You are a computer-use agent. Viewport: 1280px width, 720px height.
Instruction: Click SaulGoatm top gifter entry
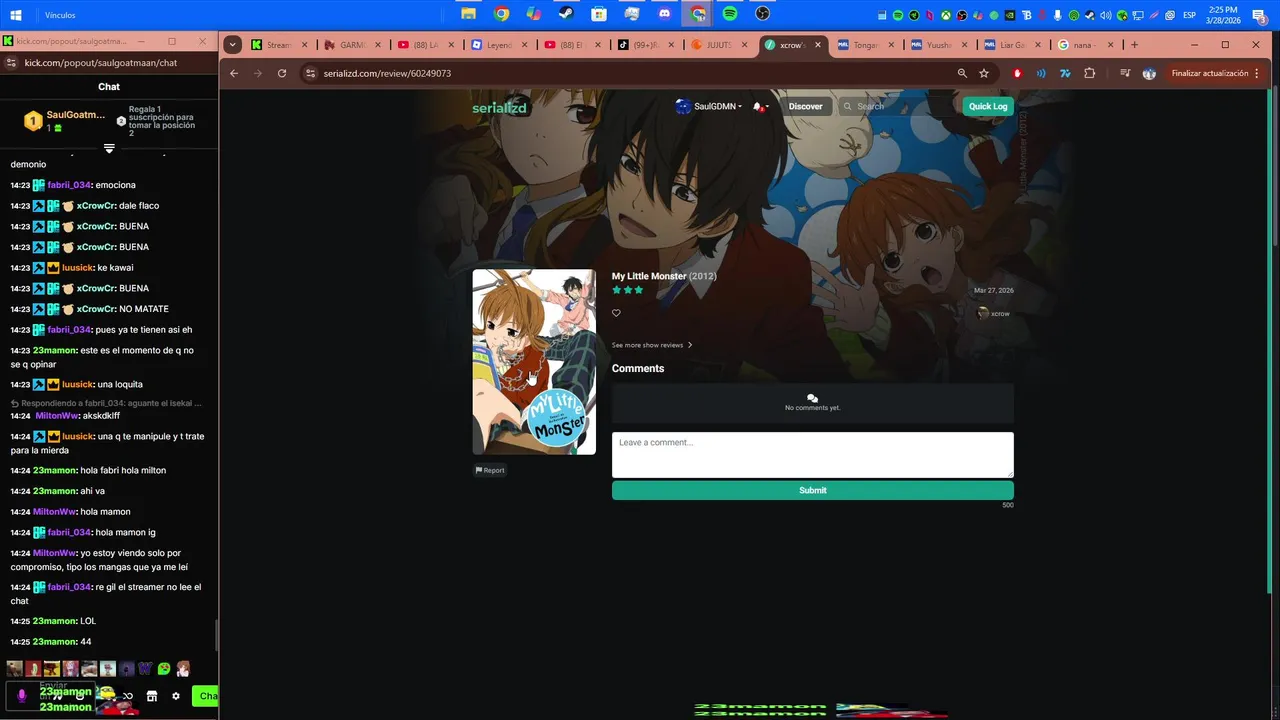click(x=65, y=121)
